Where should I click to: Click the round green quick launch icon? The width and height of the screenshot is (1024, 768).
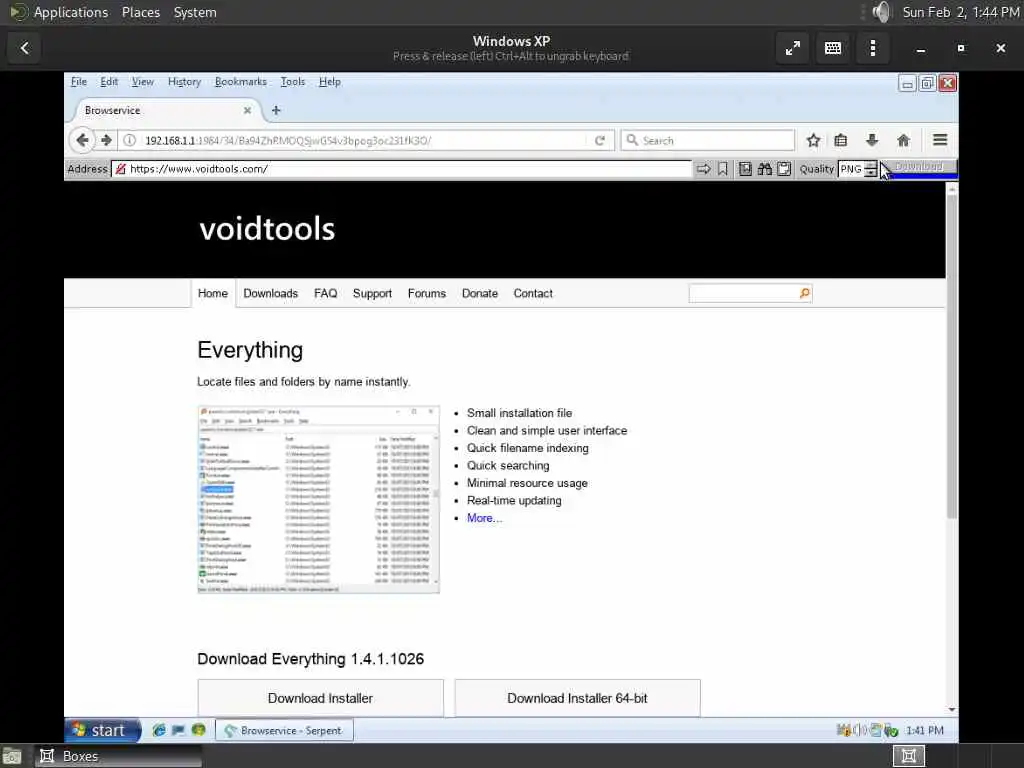pyautogui.click(x=199, y=730)
